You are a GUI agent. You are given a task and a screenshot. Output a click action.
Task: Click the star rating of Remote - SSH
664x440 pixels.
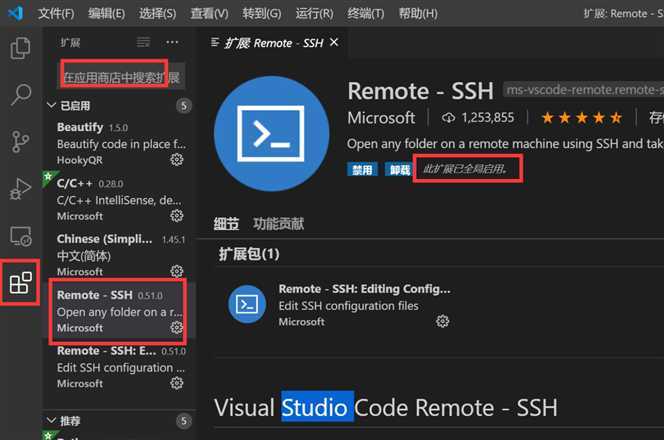point(581,117)
